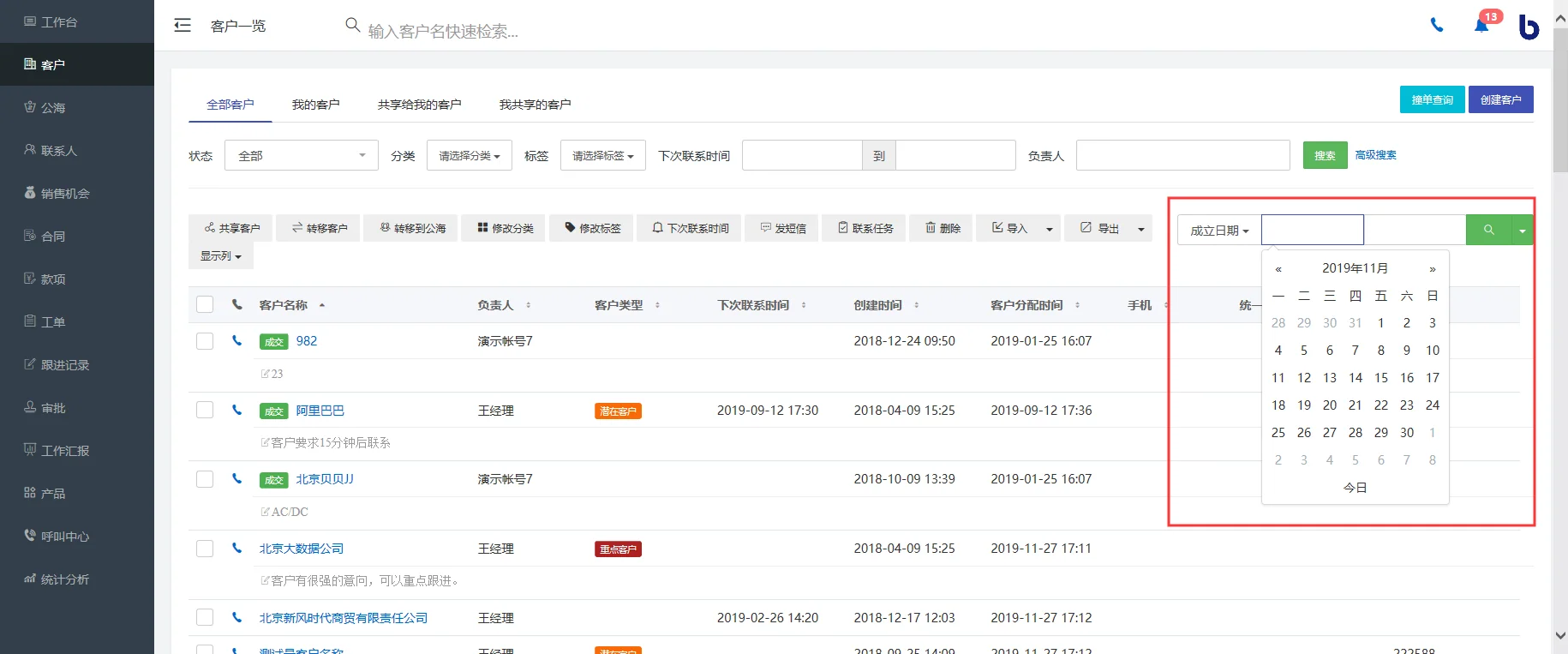Open notifications bell with 13 badge
This screenshot has width=1568, height=654.
(1481, 25)
